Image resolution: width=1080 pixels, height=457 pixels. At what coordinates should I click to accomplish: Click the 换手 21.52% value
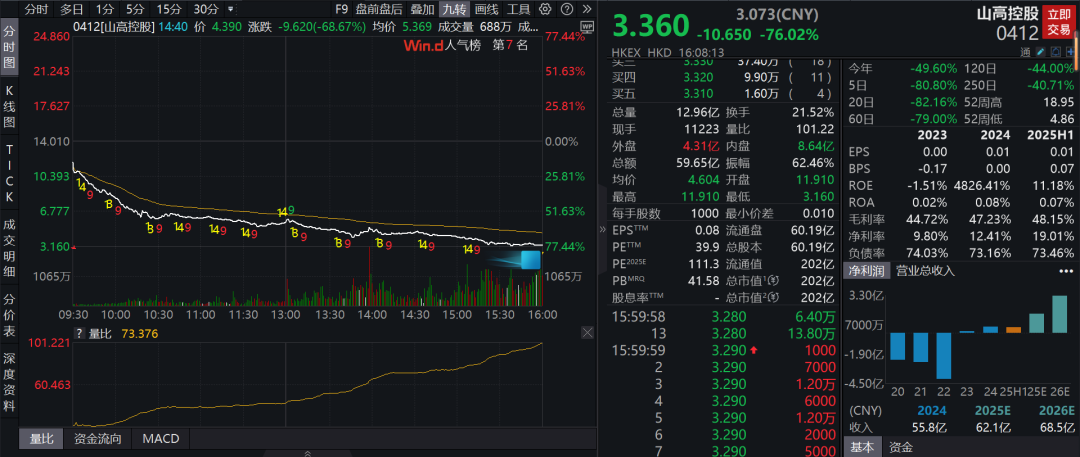pyautogui.click(x=814, y=112)
